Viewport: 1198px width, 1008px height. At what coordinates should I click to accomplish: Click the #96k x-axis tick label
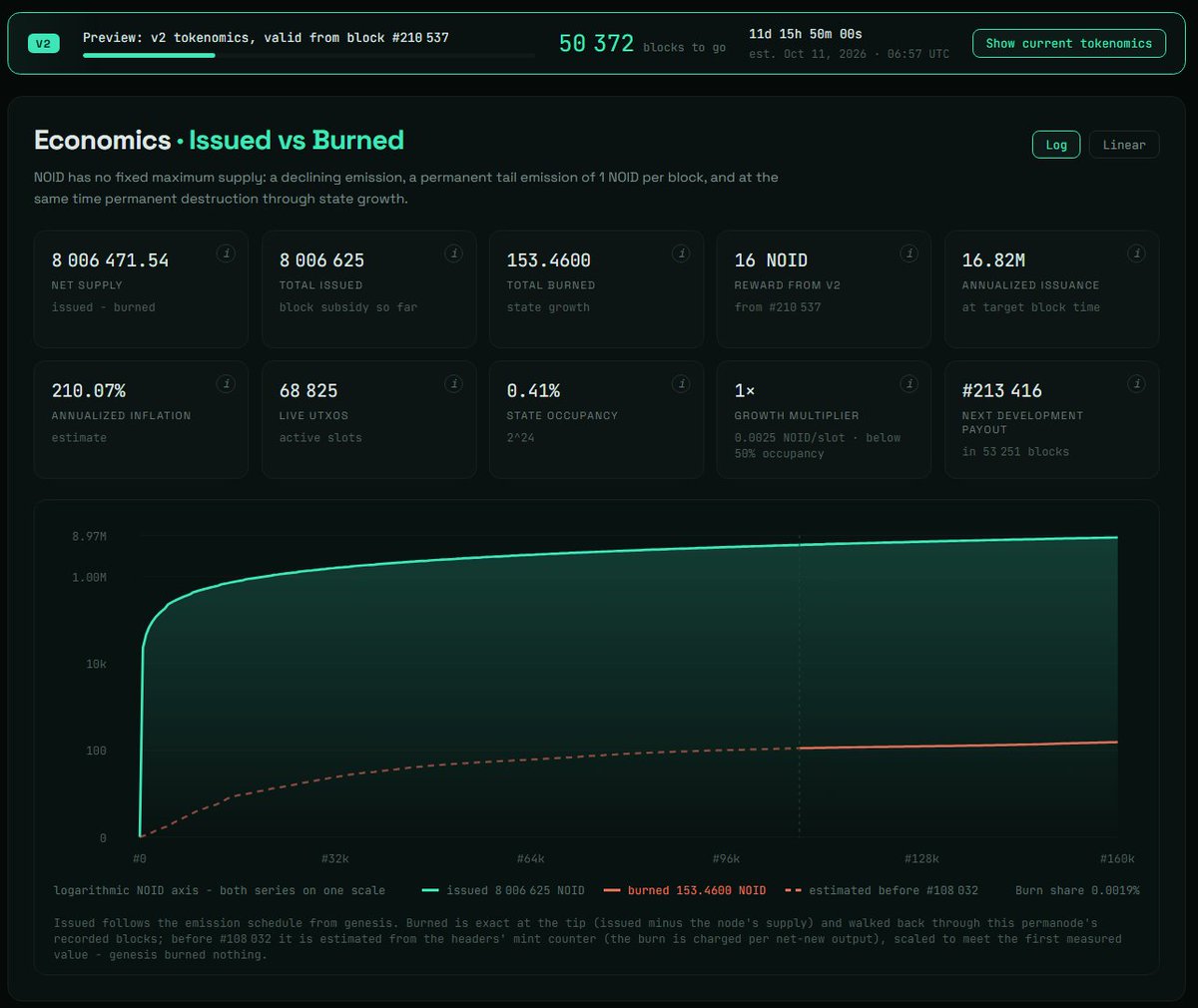pyautogui.click(x=727, y=858)
